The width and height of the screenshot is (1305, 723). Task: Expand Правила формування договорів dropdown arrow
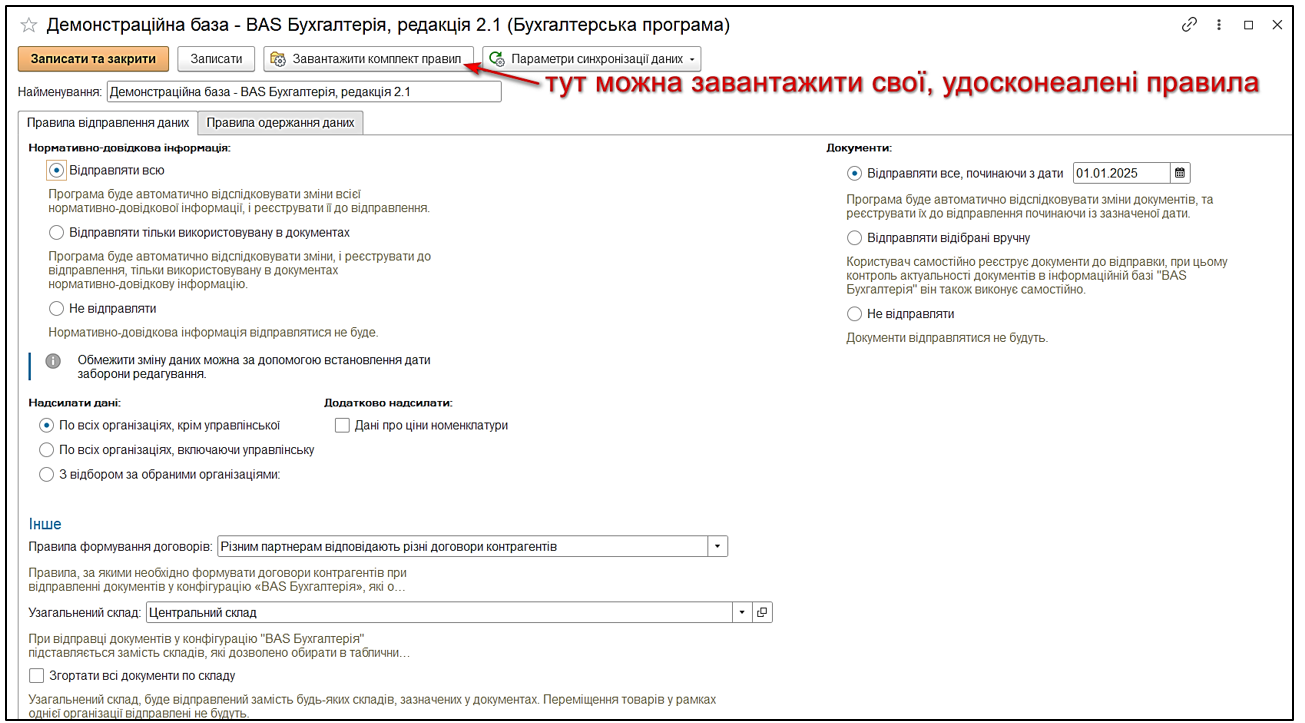(x=718, y=547)
